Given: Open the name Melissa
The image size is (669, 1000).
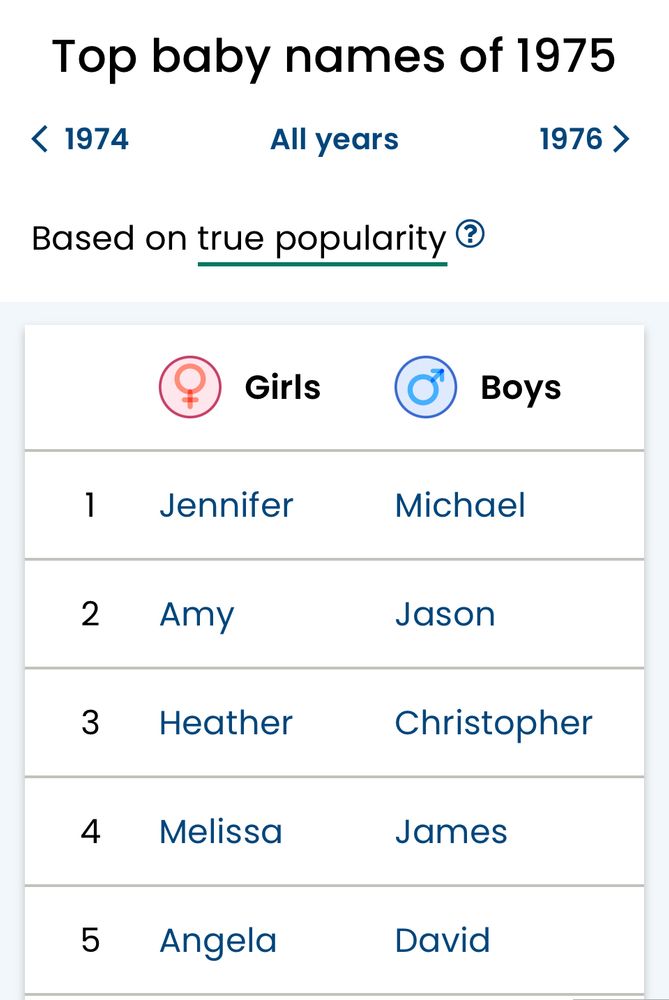Looking at the screenshot, I should pos(221,832).
